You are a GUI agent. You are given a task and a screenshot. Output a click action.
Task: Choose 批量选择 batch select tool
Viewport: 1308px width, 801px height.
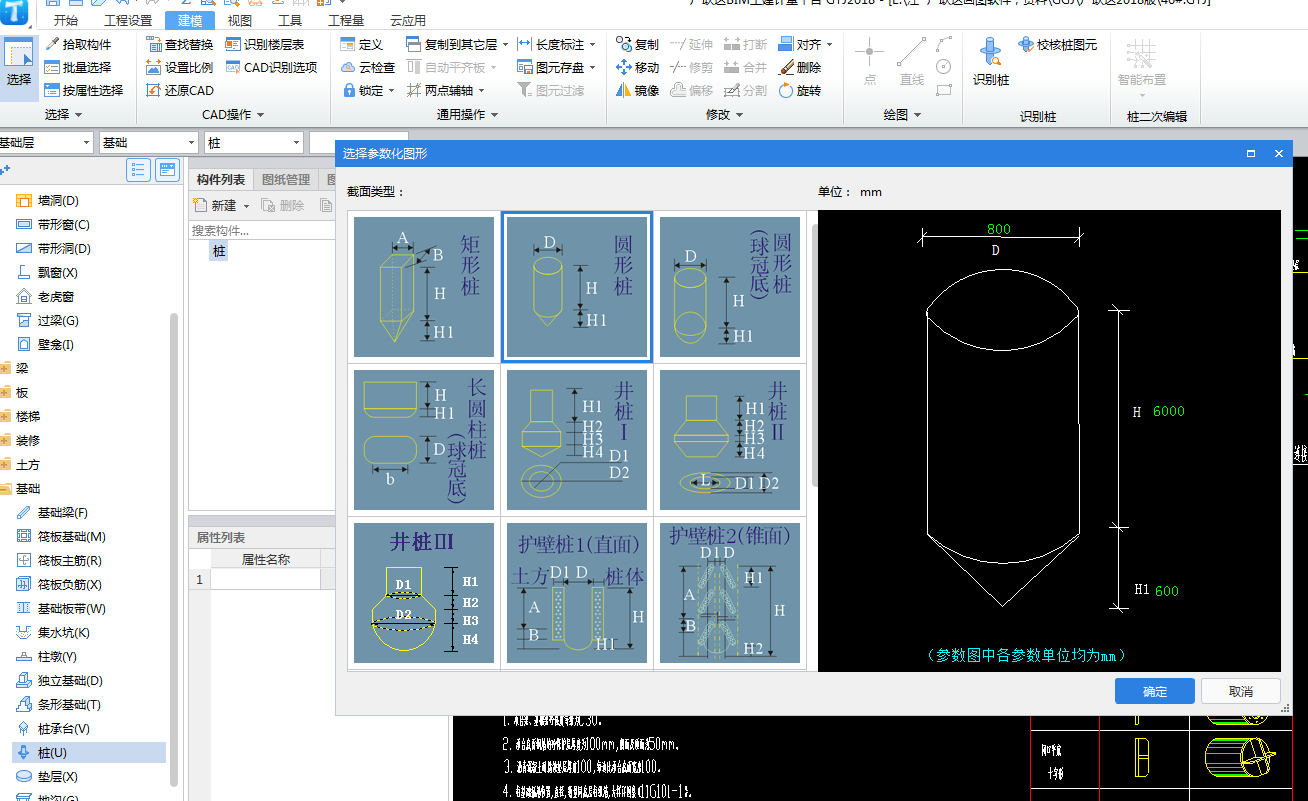pyautogui.click(x=77, y=67)
